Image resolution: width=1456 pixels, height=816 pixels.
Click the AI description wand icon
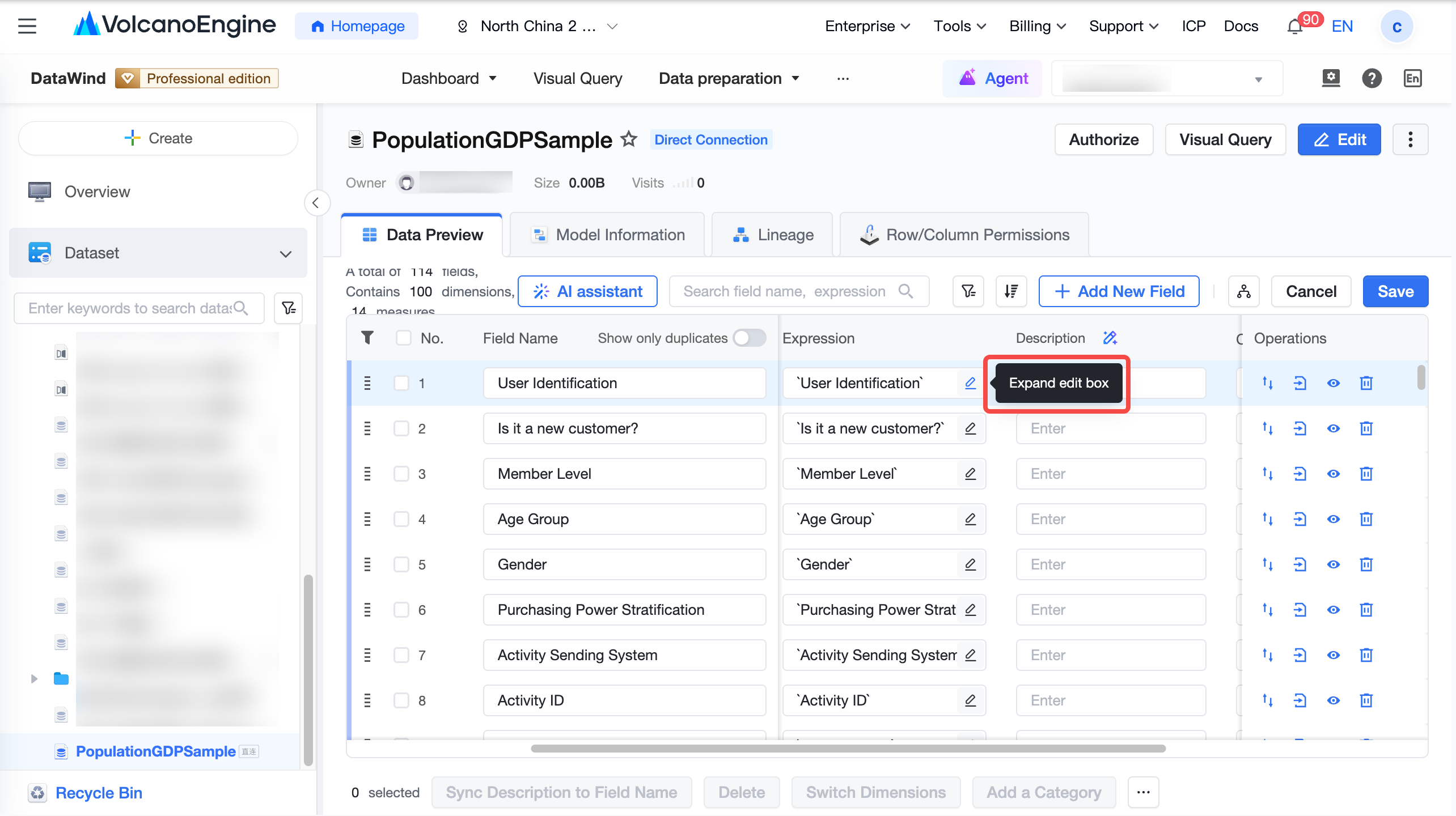point(1110,338)
